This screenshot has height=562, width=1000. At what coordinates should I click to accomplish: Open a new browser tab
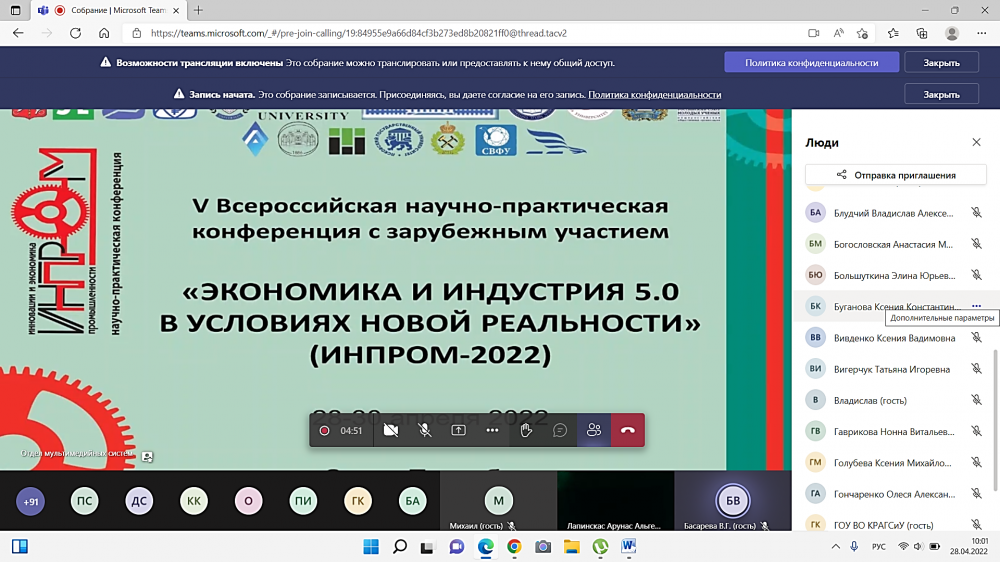198,10
